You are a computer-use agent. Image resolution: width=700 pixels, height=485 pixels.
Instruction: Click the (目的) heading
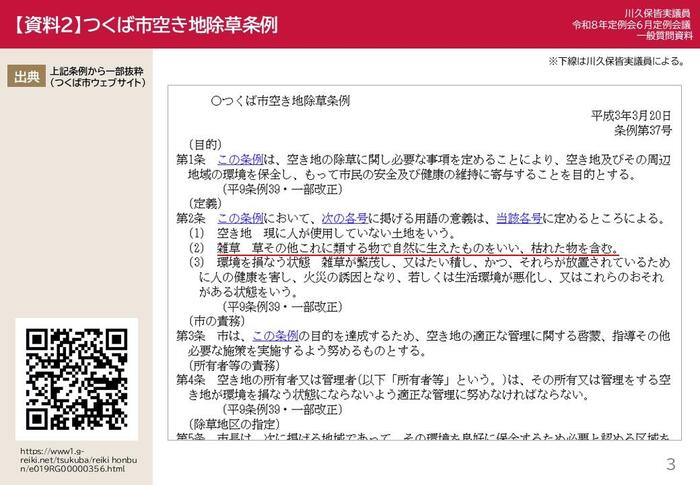(x=205, y=145)
